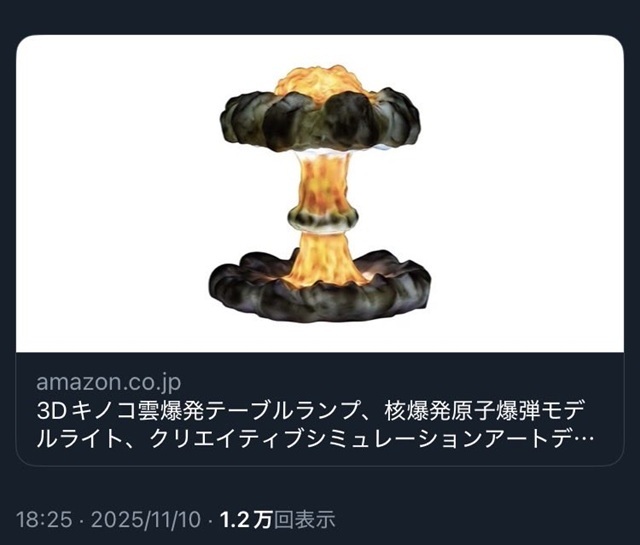Click the ellipsis ending the truncated title
The image size is (640, 545).
click(x=586, y=439)
